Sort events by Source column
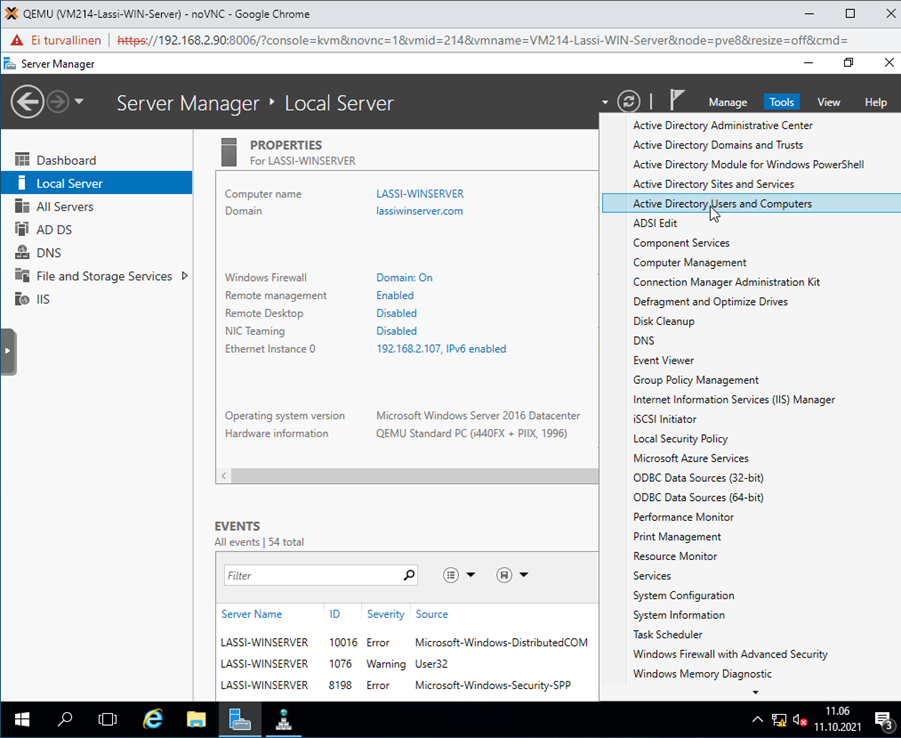 click(x=432, y=614)
